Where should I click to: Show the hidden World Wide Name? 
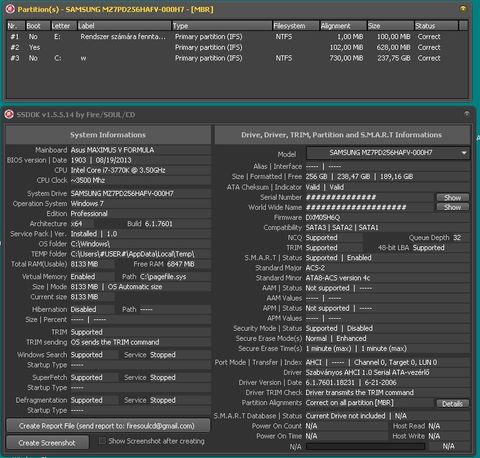point(453,207)
